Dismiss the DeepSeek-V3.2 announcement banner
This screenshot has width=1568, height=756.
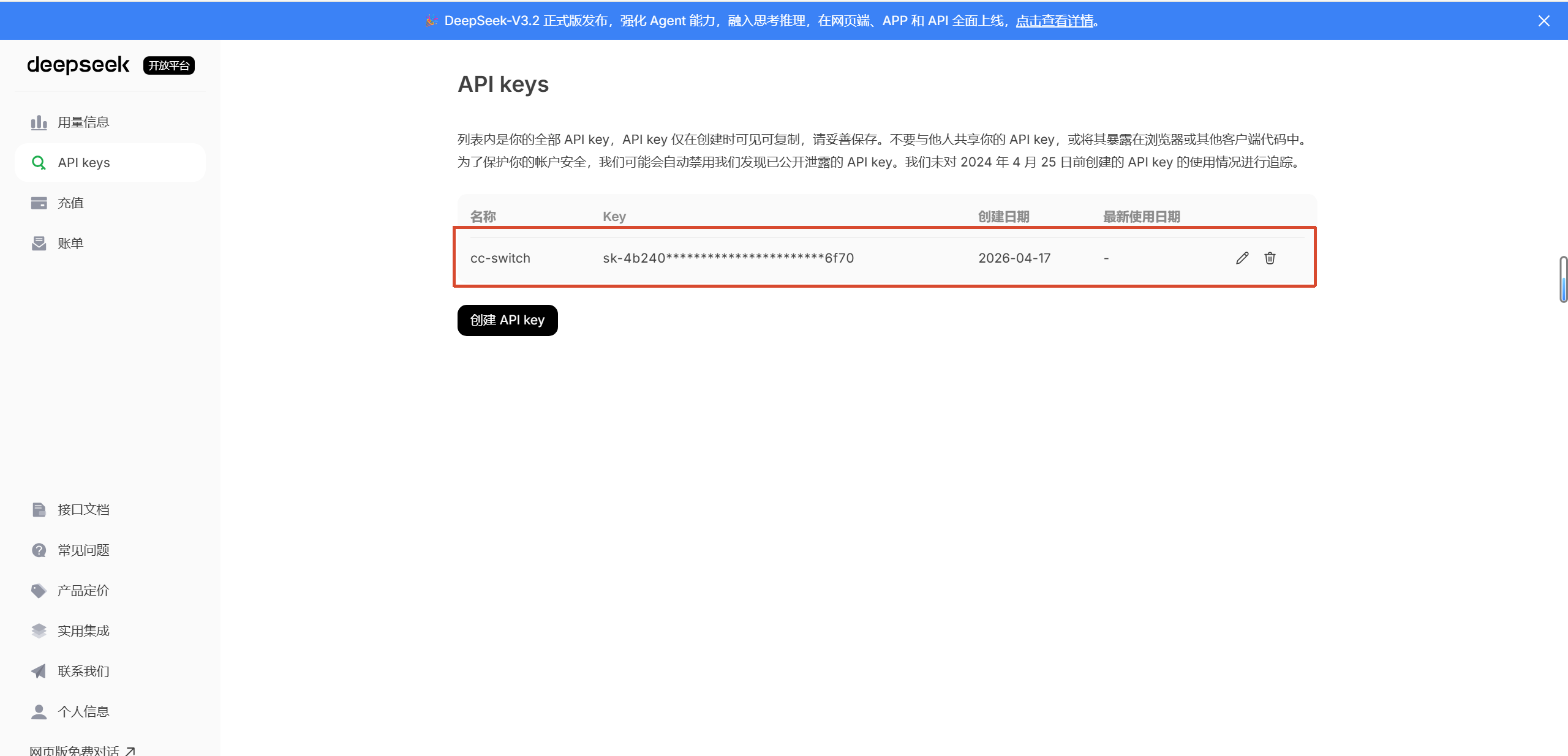point(1543,21)
